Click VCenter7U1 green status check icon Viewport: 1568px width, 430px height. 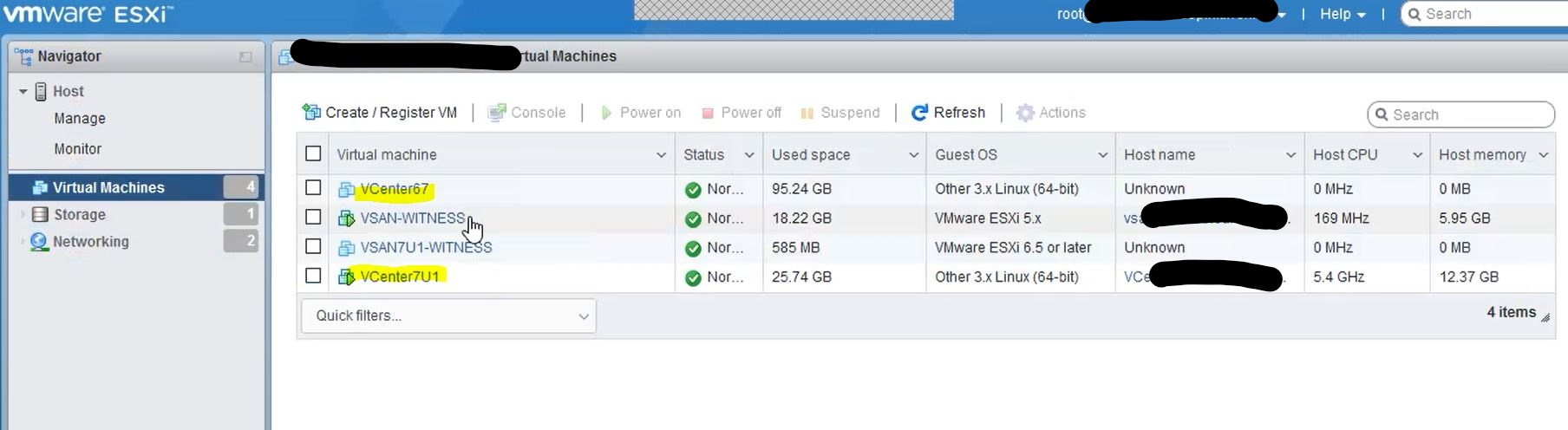tap(693, 278)
